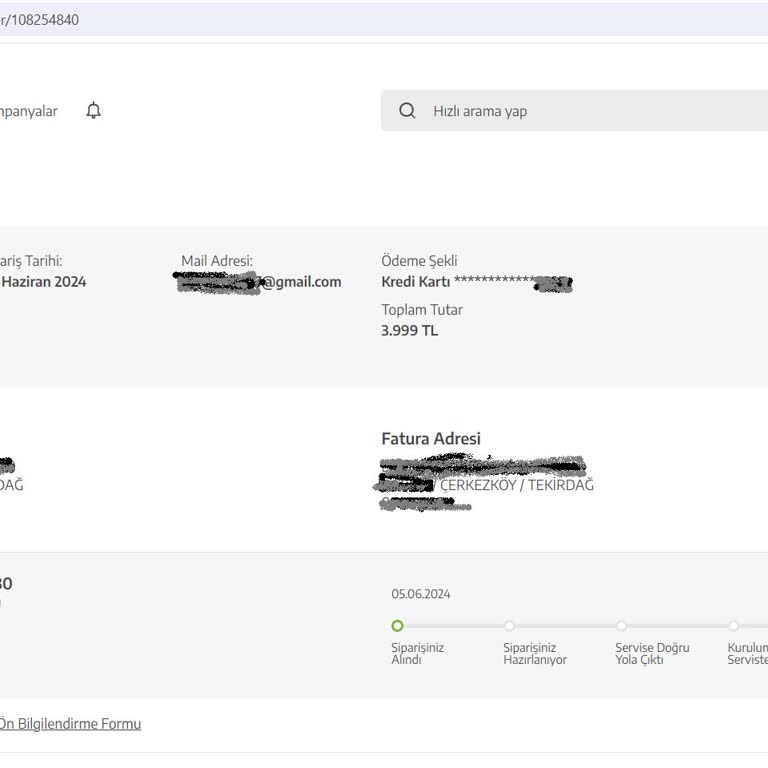
Task: Click the 'Servise Doğru Yola Çıktı' step circle
Action: click(621, 626)
